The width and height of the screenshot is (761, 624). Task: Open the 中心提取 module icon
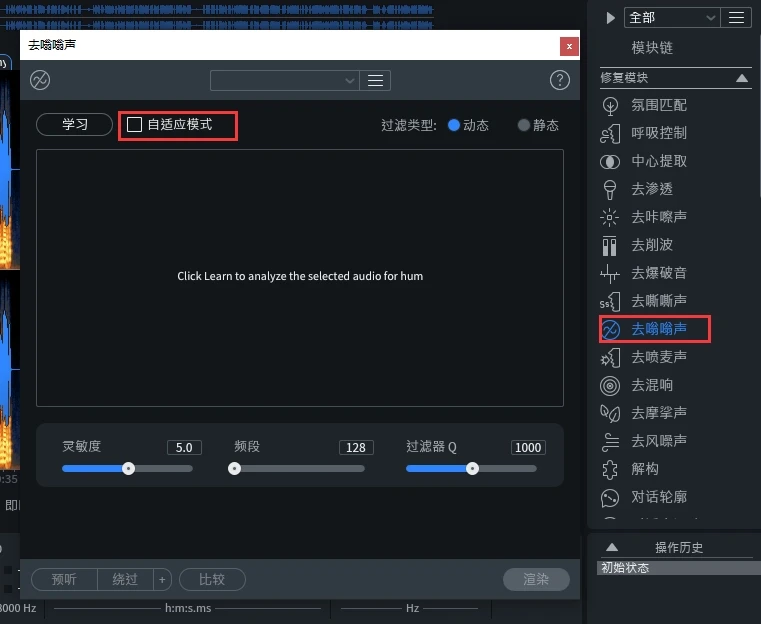pos(610,161)
